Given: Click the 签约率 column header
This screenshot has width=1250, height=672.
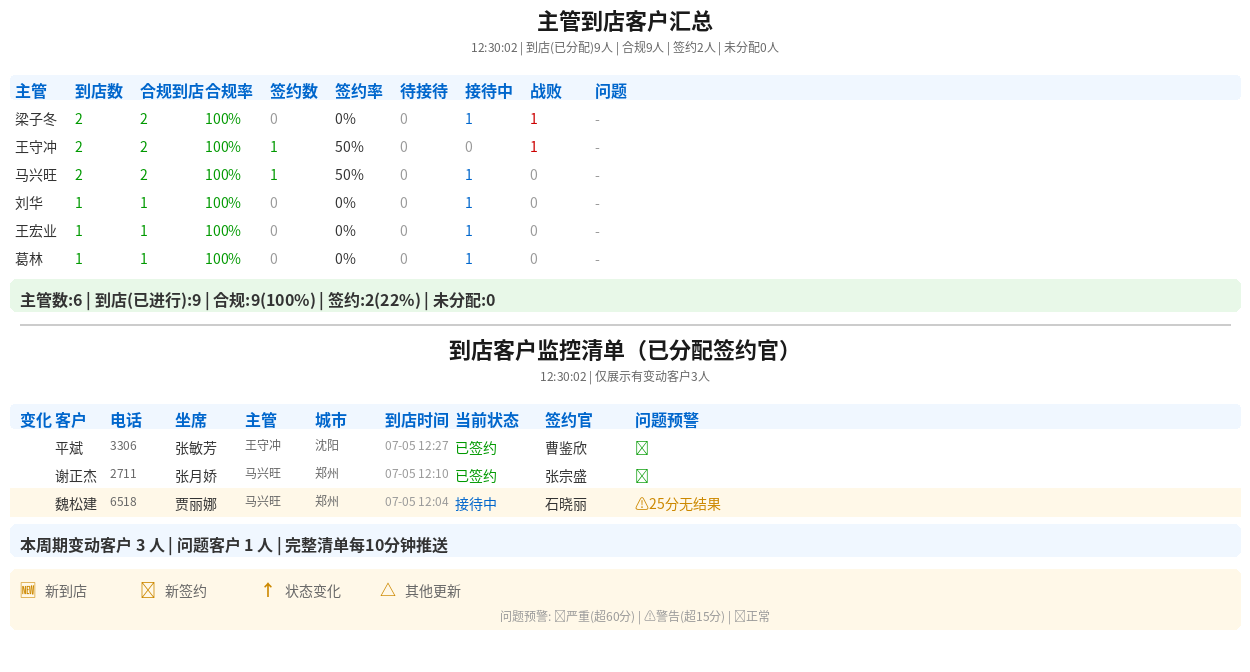Looking at the screenshot, I should (x=359, y=91).
